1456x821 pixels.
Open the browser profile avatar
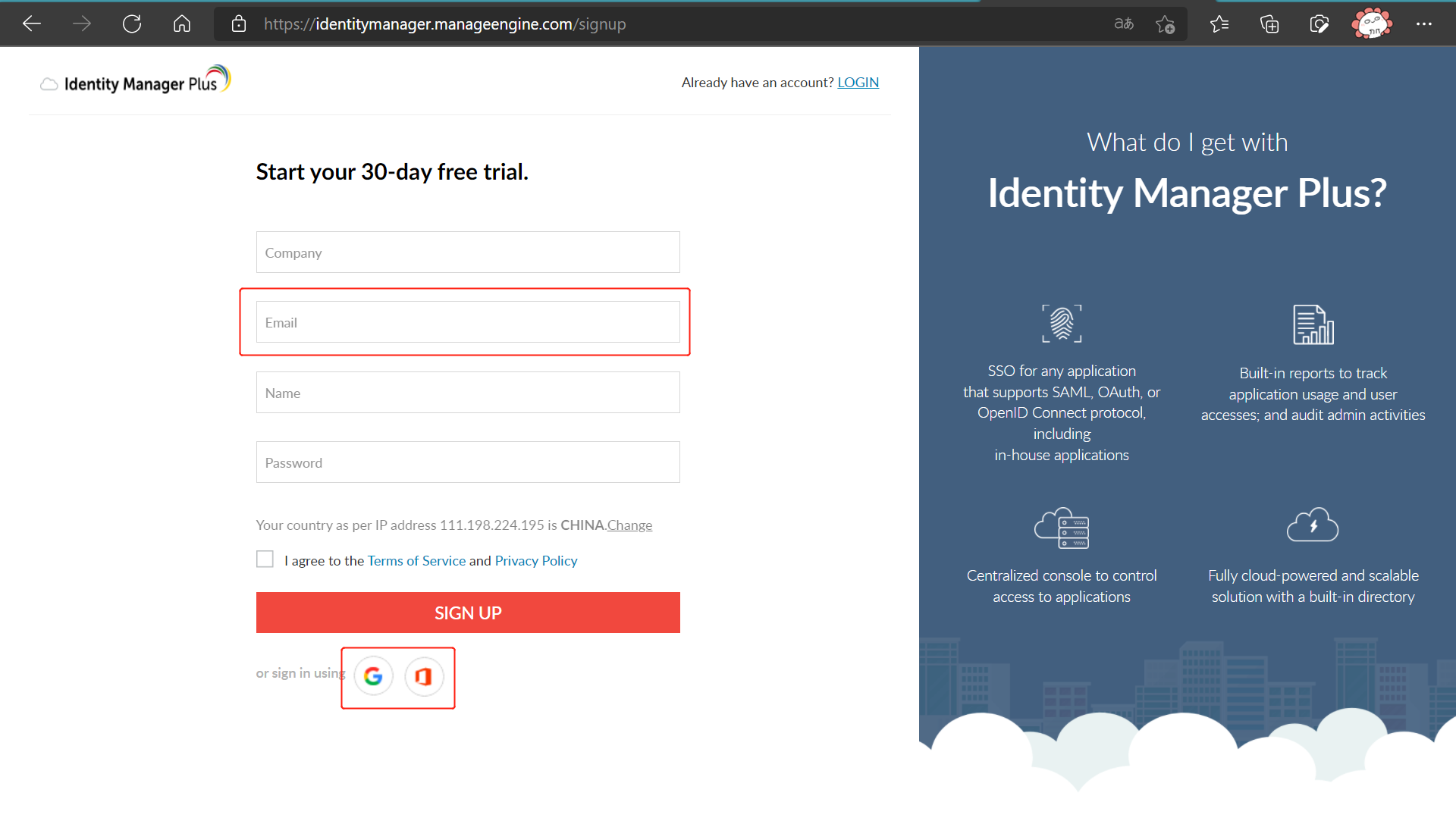1371,24
